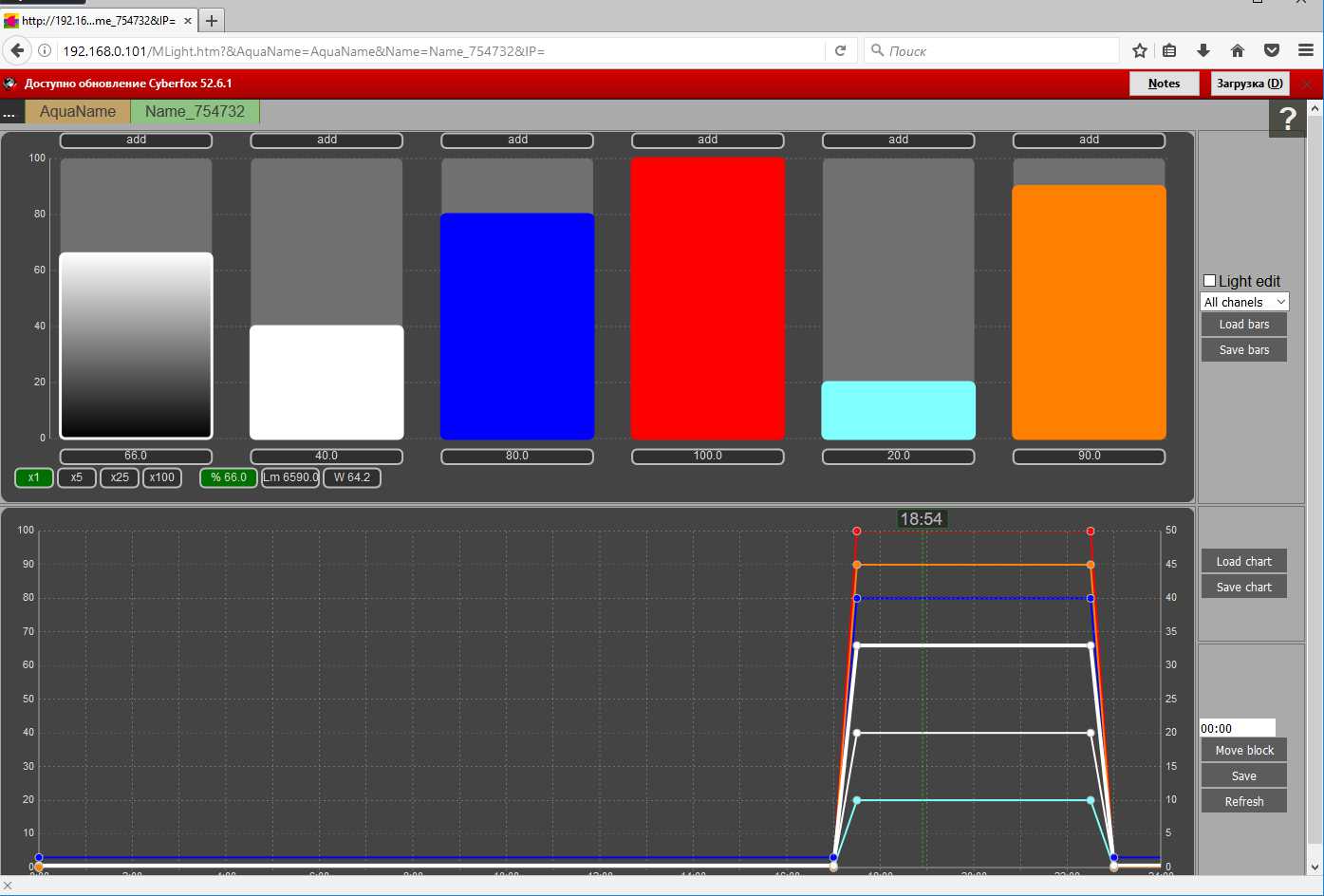Click the browser back arrow
This screenshot has width=1324, height=896.
point(17,51)
